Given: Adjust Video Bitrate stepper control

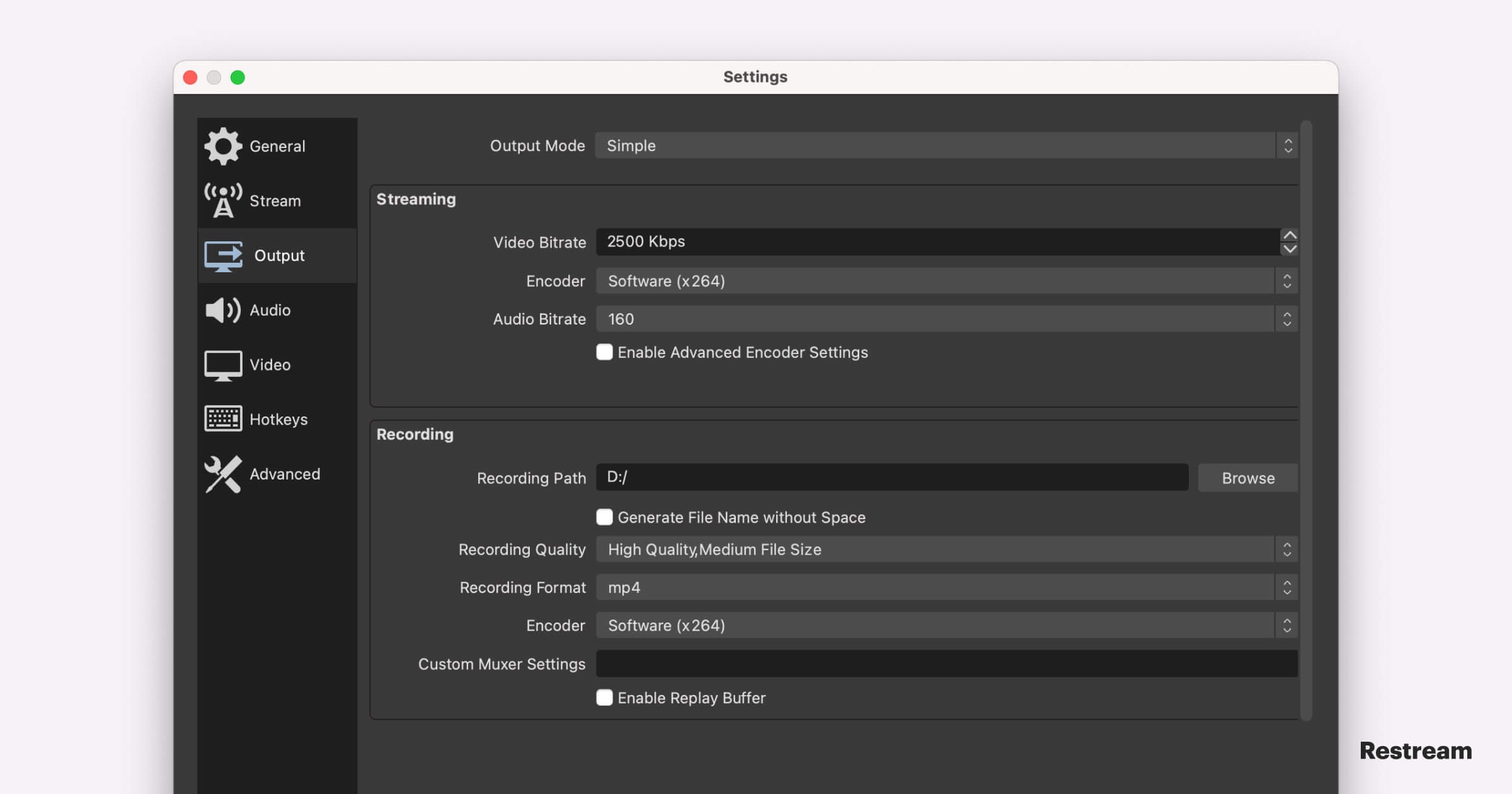Looking at the screenshot, I should pyautogui.click(x=1290, y=241).
